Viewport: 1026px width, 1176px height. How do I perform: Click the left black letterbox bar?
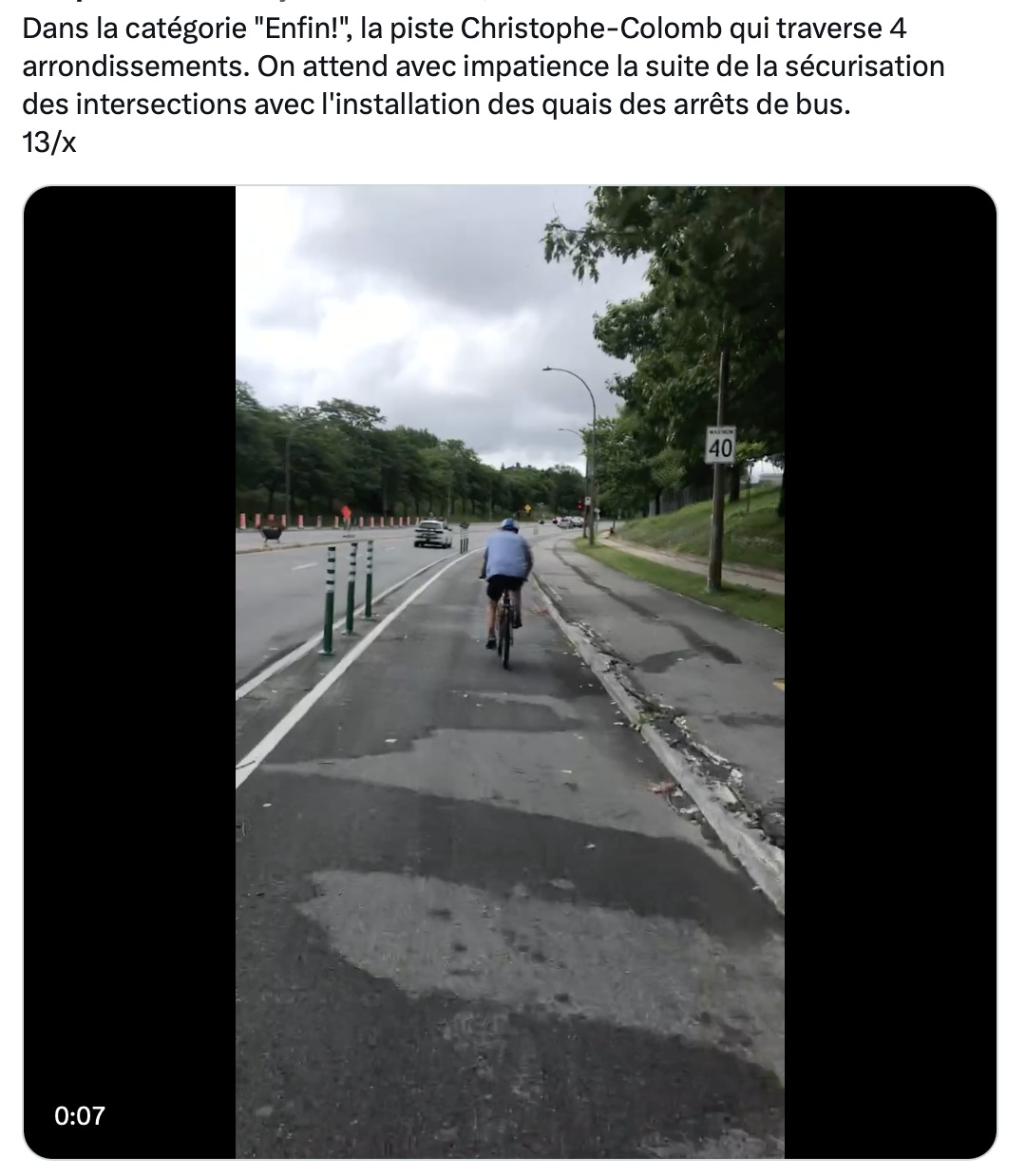[x=130, y=672]
